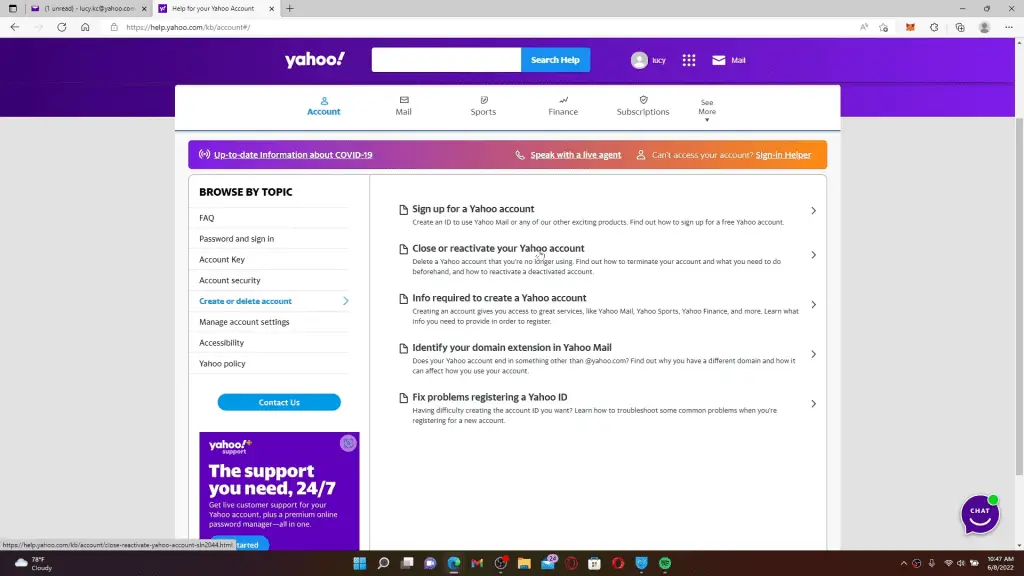Open the Fix problems registering a Yahoo ID article
The height and width of the screenshot is (576, 1024).
click(490, 397)
